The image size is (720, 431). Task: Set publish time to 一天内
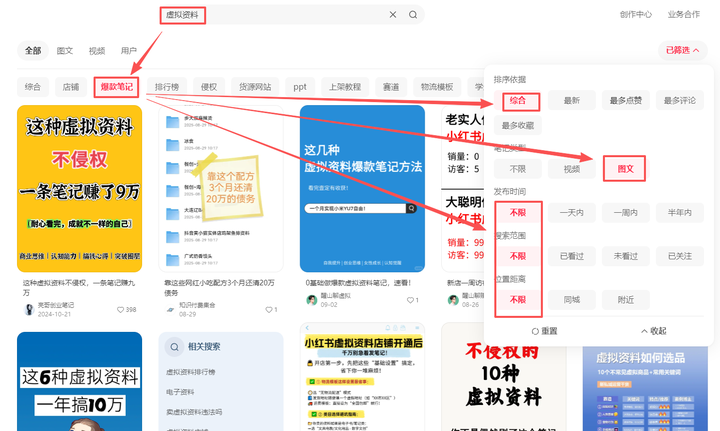(x=572, y=213)
